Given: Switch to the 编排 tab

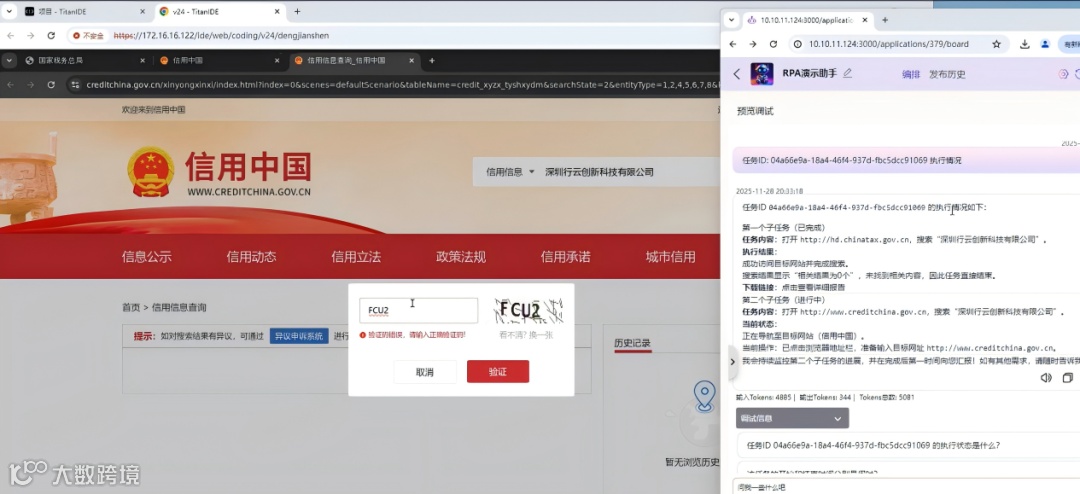Looking at the screenshot, I should (x=911, y=74).
